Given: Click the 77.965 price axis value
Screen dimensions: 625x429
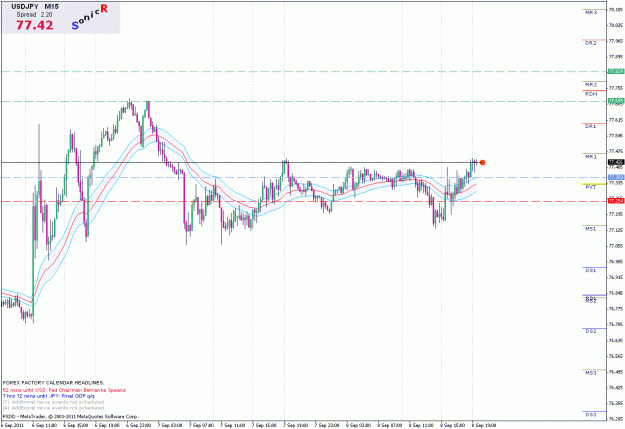Looking at the screenshot, I should tap(617, 41).
